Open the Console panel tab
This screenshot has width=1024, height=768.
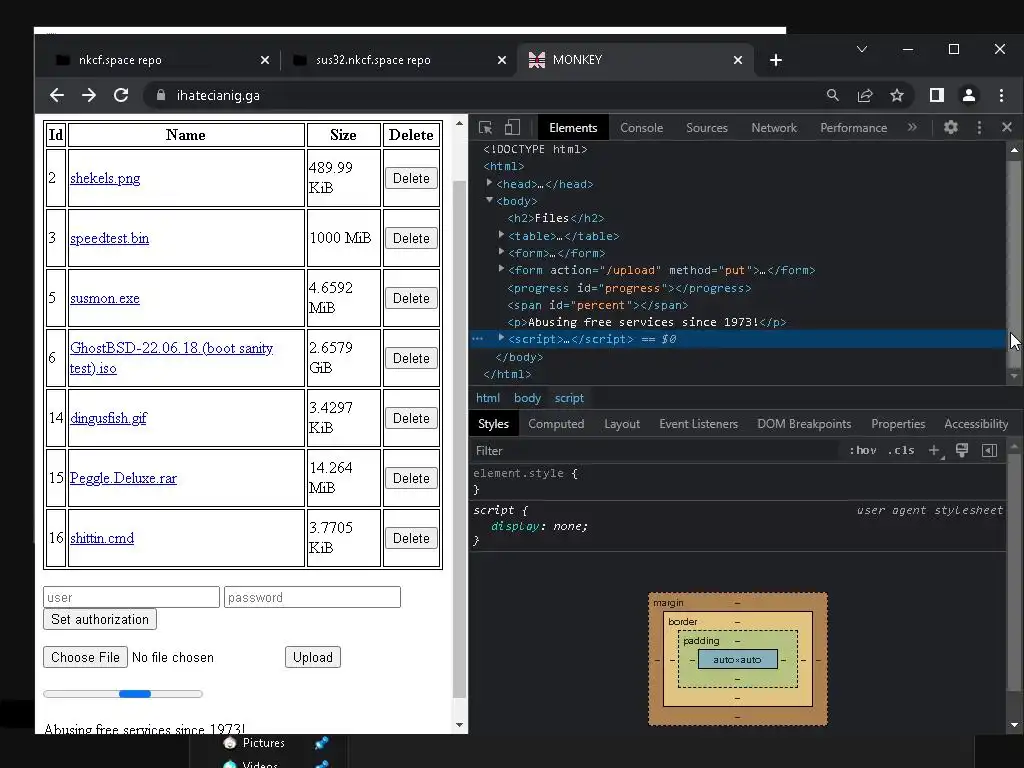tap(641, 127)
